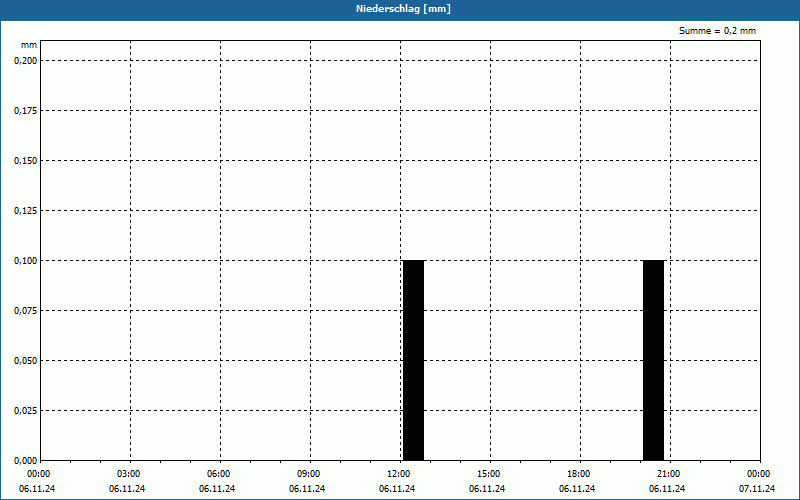Click the 09:00 time axis label
The height and width of the screenshot is (500, 800).
pyautogui.click(x=309, y=474)
